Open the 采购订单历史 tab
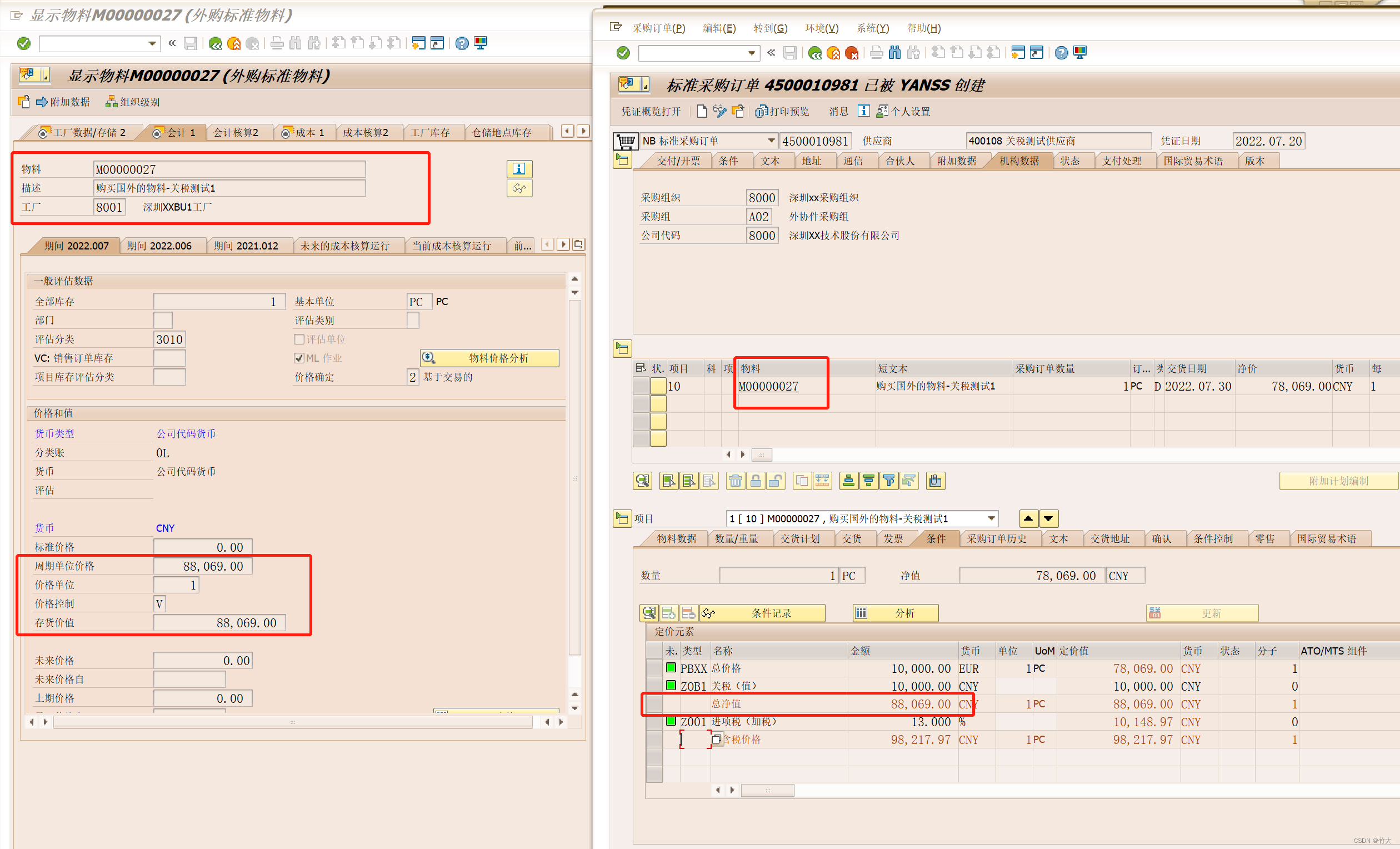 [x=997, y=539]
